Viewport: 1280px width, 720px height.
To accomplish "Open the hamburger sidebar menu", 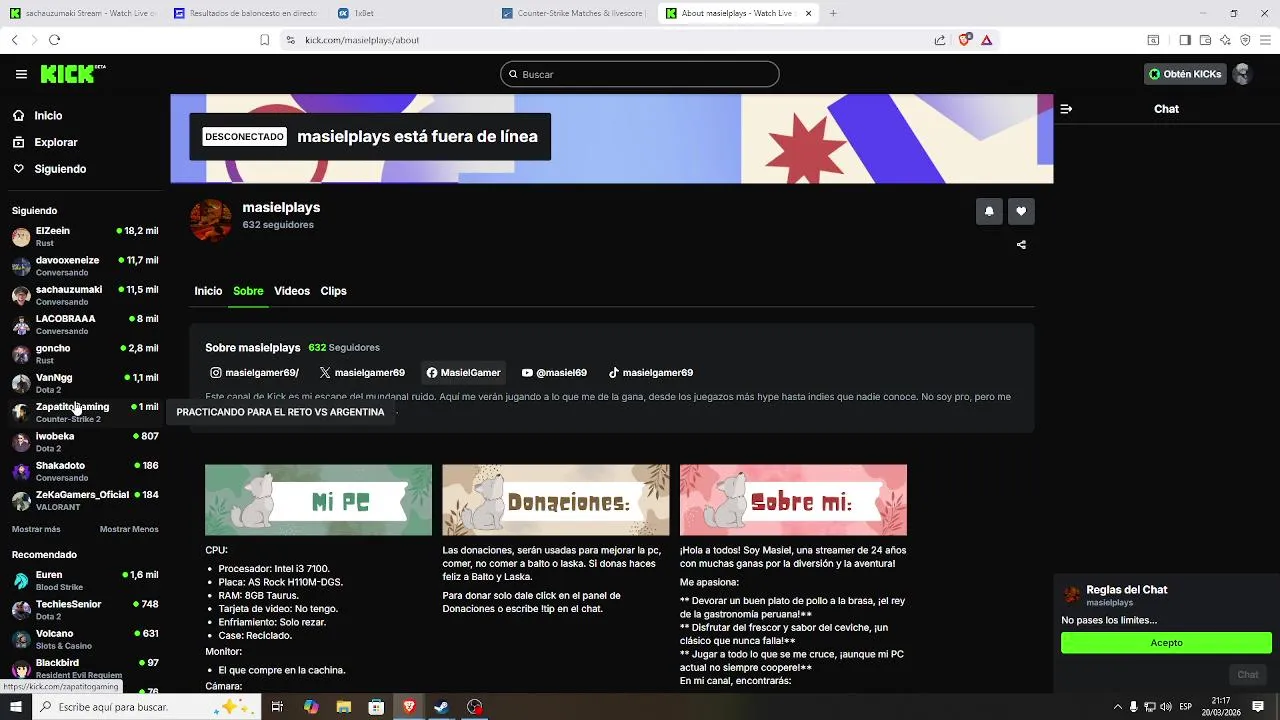I will 21,74.
